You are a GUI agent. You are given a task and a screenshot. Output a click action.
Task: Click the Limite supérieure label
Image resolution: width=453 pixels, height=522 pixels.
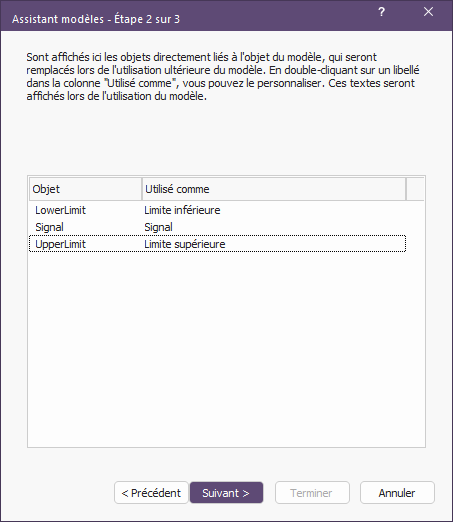click(185, 244)
